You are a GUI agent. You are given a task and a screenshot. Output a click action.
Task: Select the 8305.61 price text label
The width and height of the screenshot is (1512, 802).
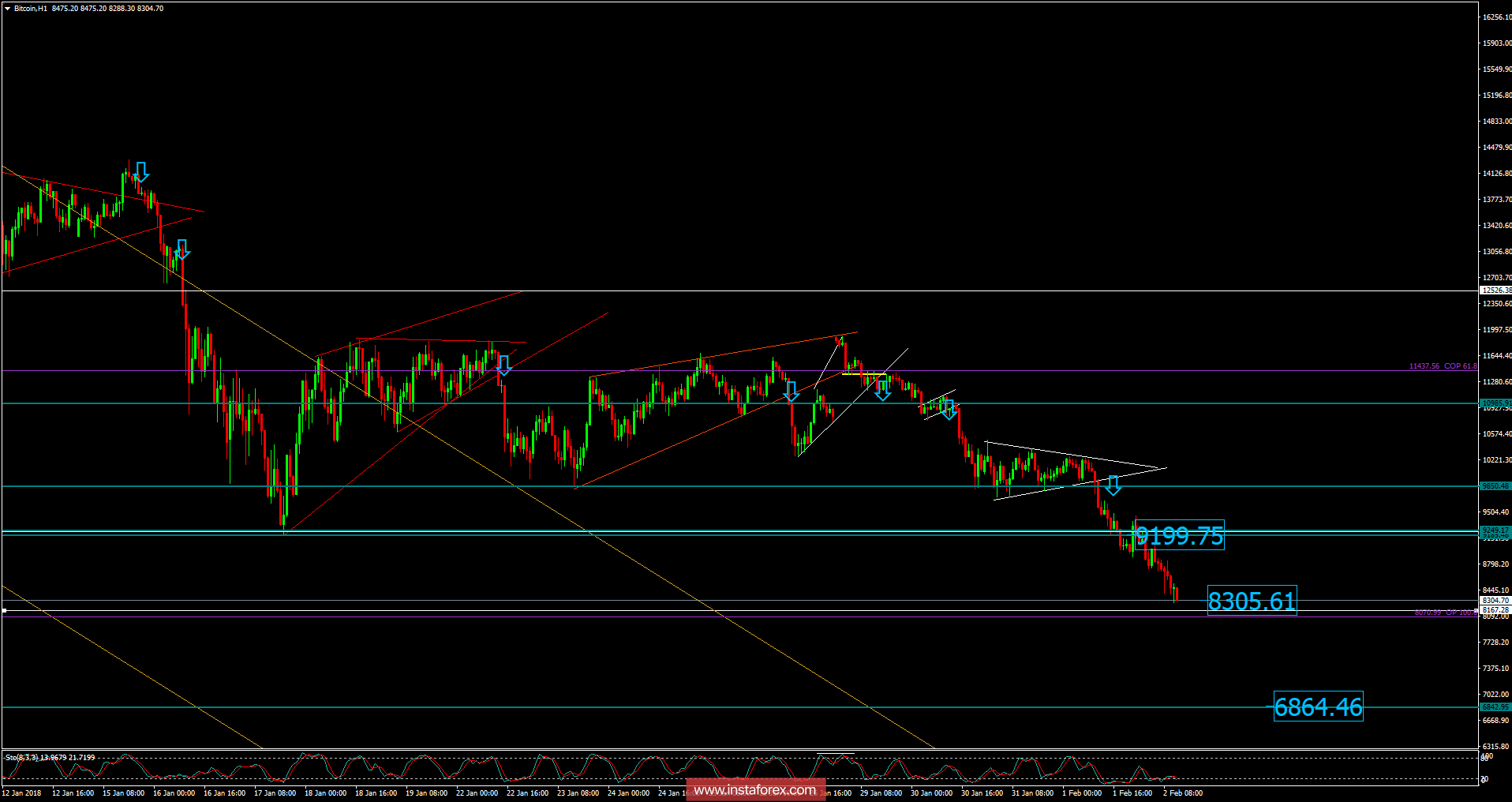1252,601
